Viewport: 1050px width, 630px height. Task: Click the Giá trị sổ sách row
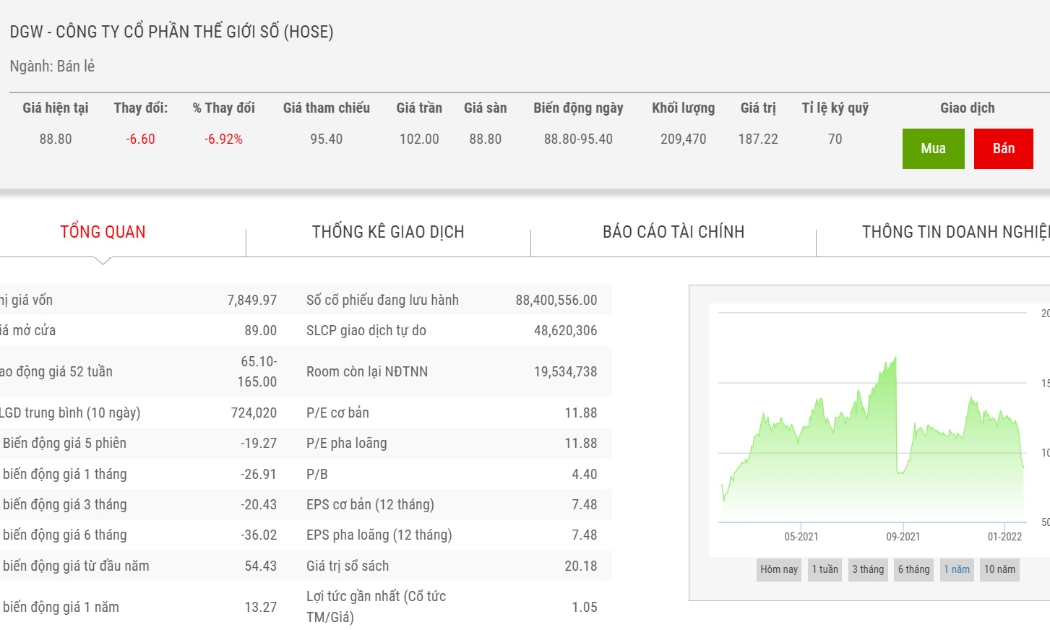pos(452,566)
